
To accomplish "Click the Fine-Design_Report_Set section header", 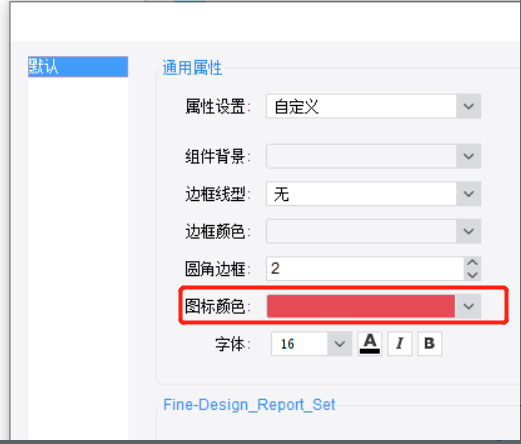I will (249, 405).
